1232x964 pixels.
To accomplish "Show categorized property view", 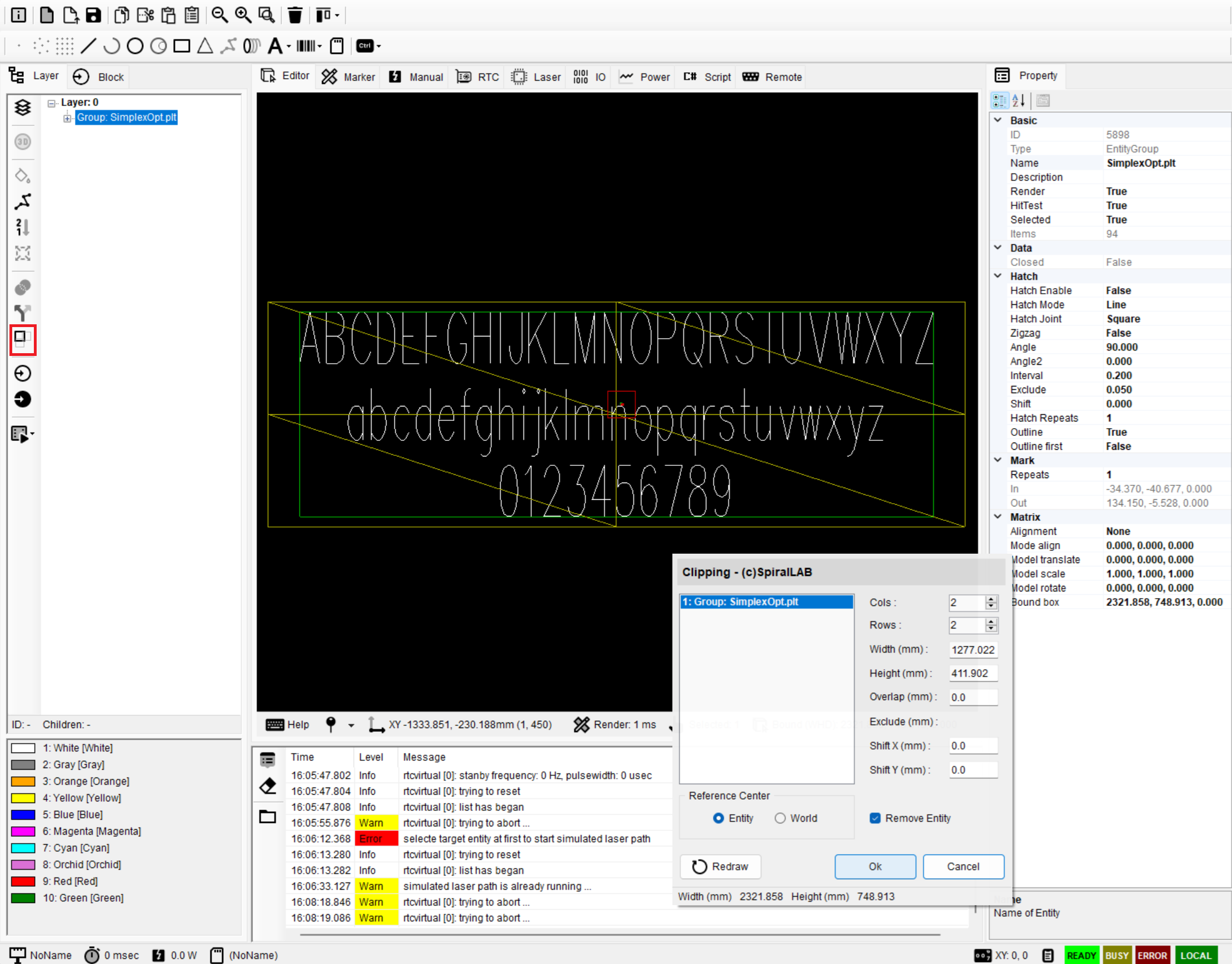I will coord(999,101).
